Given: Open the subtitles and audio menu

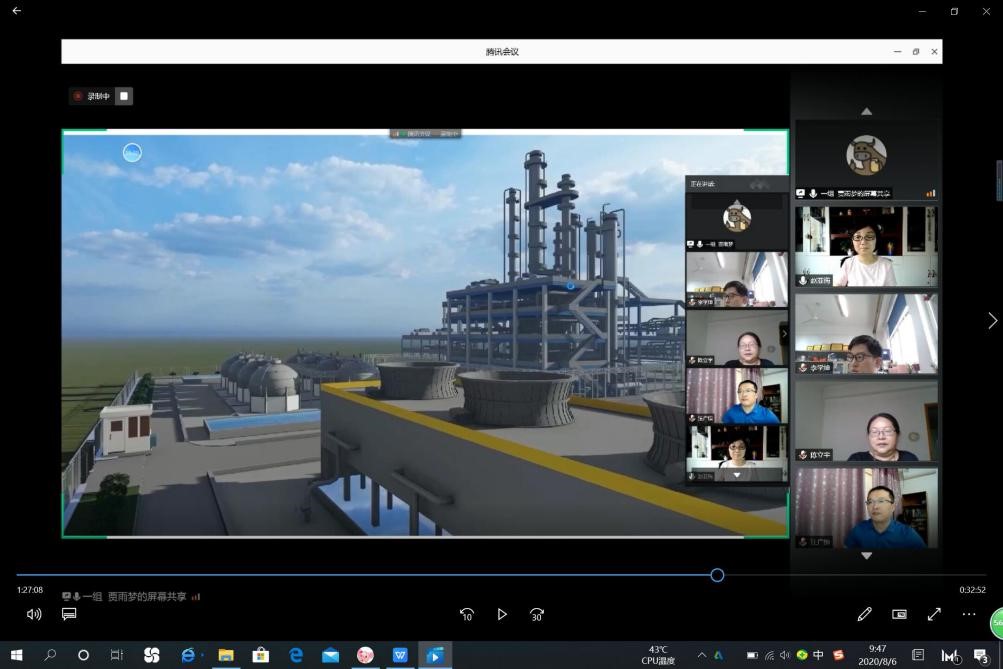Looking at the screenshot, I should (x=69, y=614).
